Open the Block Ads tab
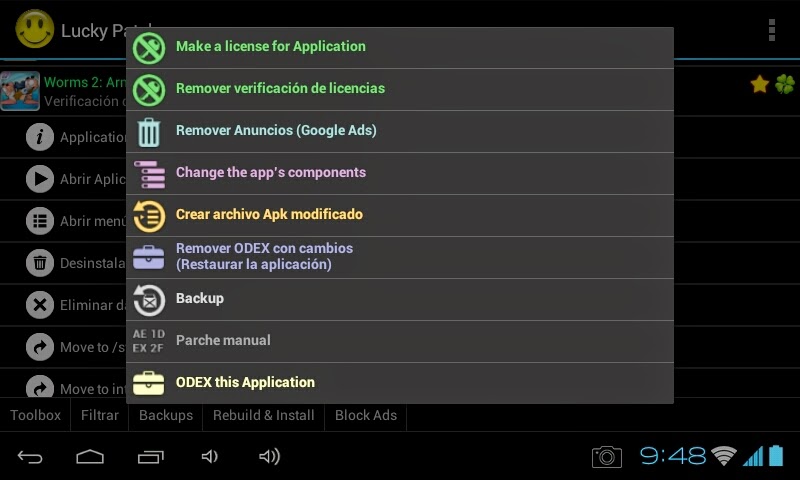Screen dimensions: 800x480 [x=366, y=415]
